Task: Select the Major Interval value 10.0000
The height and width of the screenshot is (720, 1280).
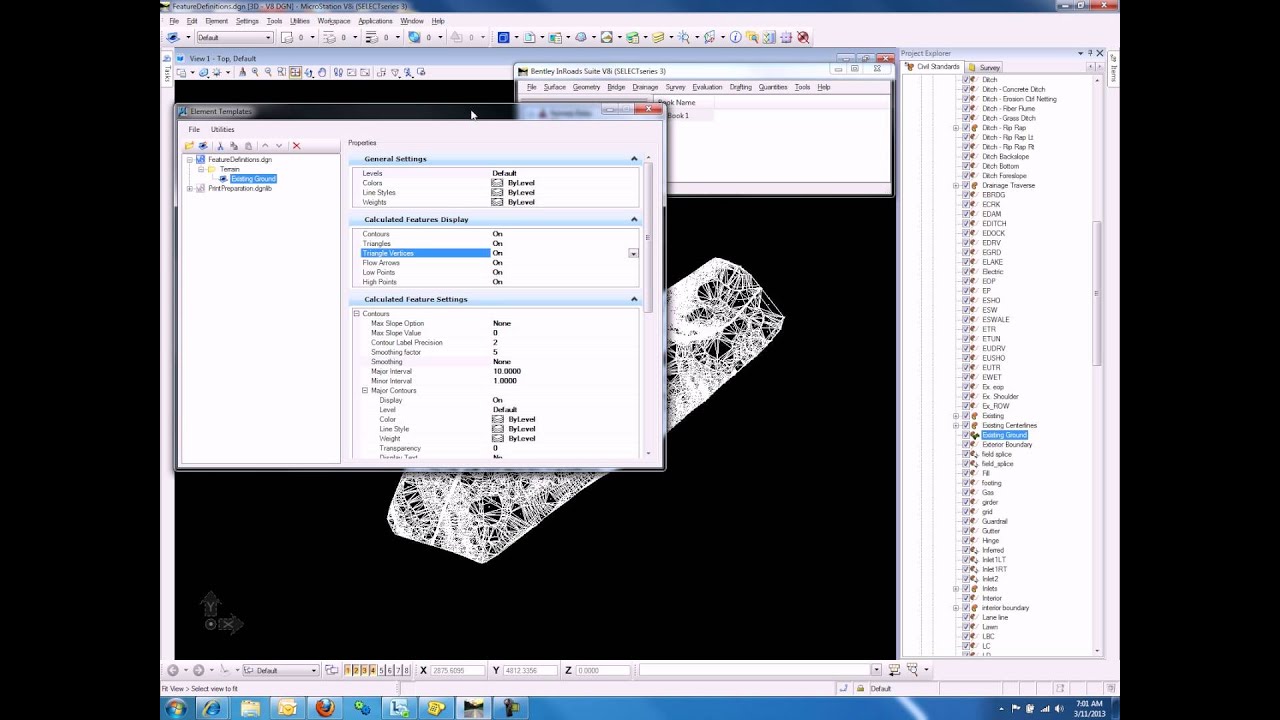Action: point(506,371)
